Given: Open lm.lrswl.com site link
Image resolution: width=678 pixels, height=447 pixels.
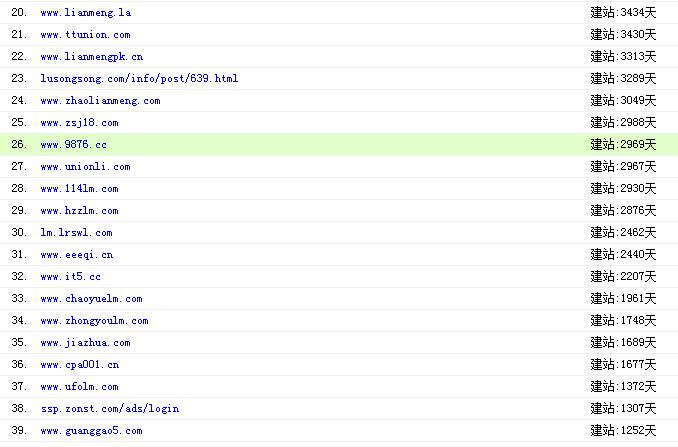Looking at the screenshot, I should (76, 233).
